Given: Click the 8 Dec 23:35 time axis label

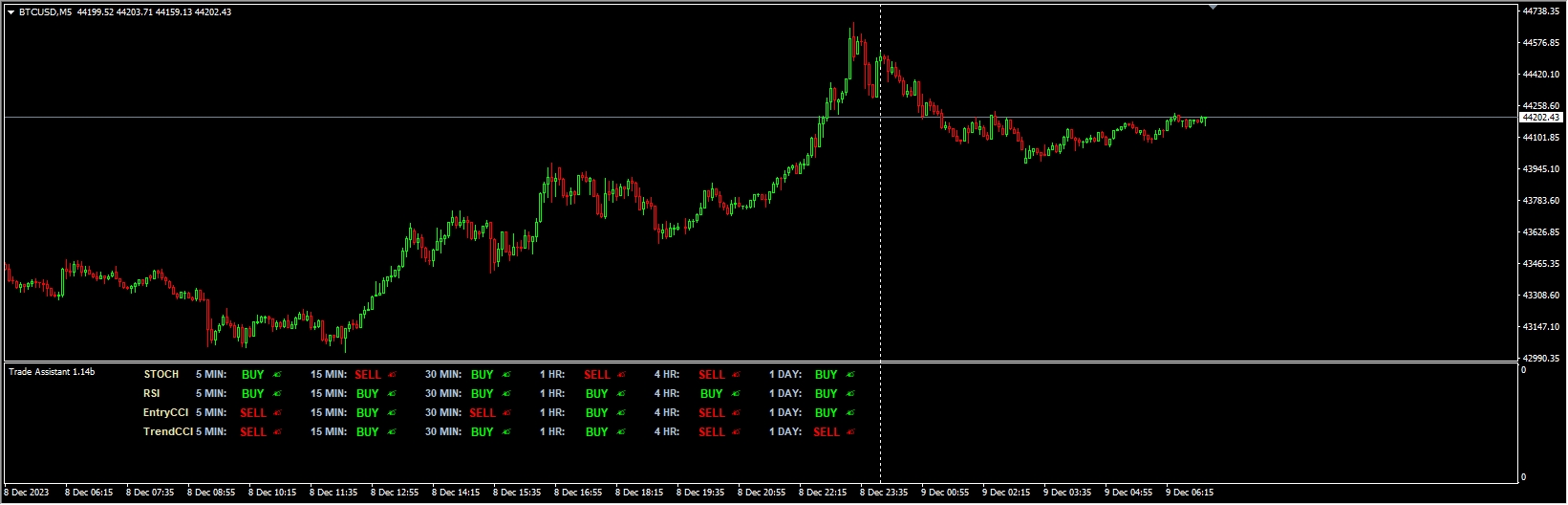Looking at the screenshot, I should [x=884, y=494].
